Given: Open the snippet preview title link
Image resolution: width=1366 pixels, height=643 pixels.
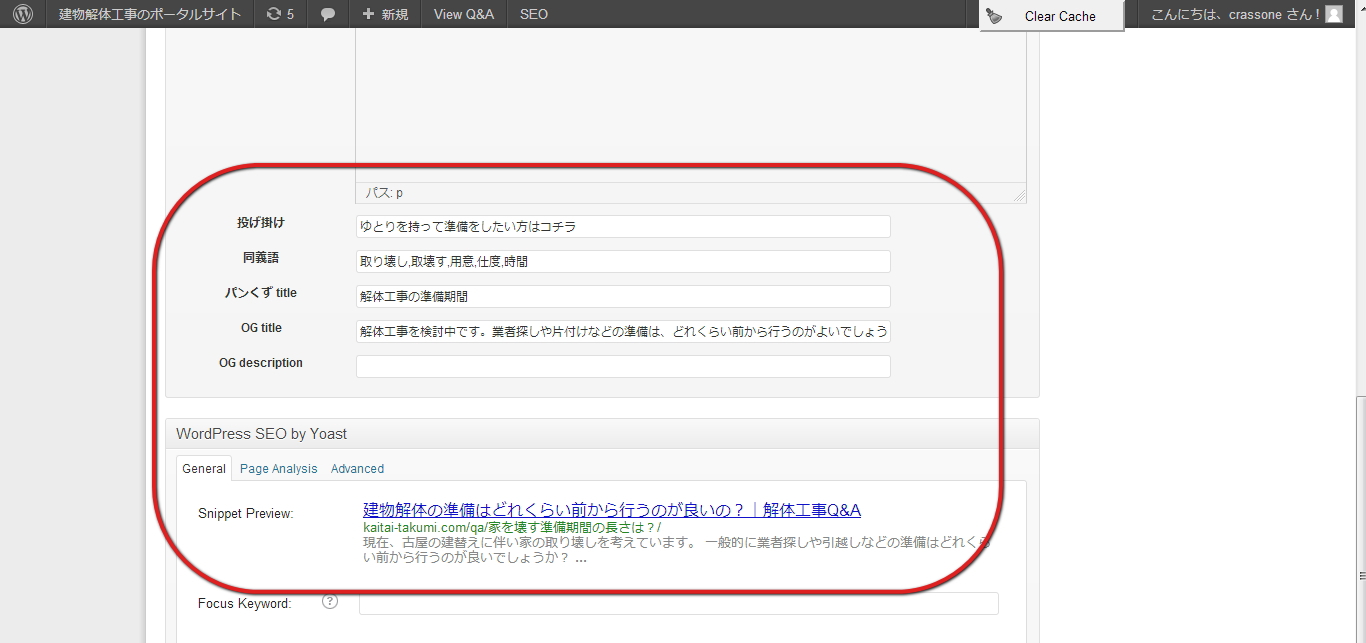Looking at the screenshot, I should (x=612, y=510).
